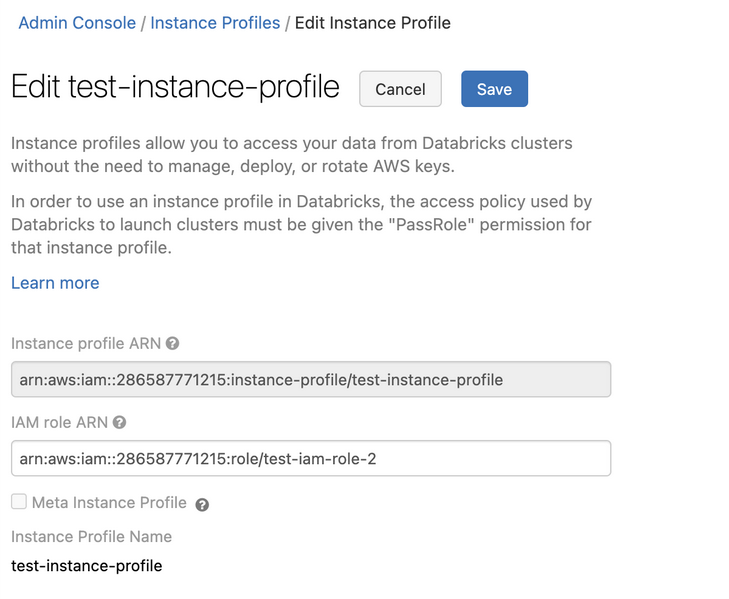
Task: Click the help icon next to IAM role ARN
Action: click(x=119, y=423)
